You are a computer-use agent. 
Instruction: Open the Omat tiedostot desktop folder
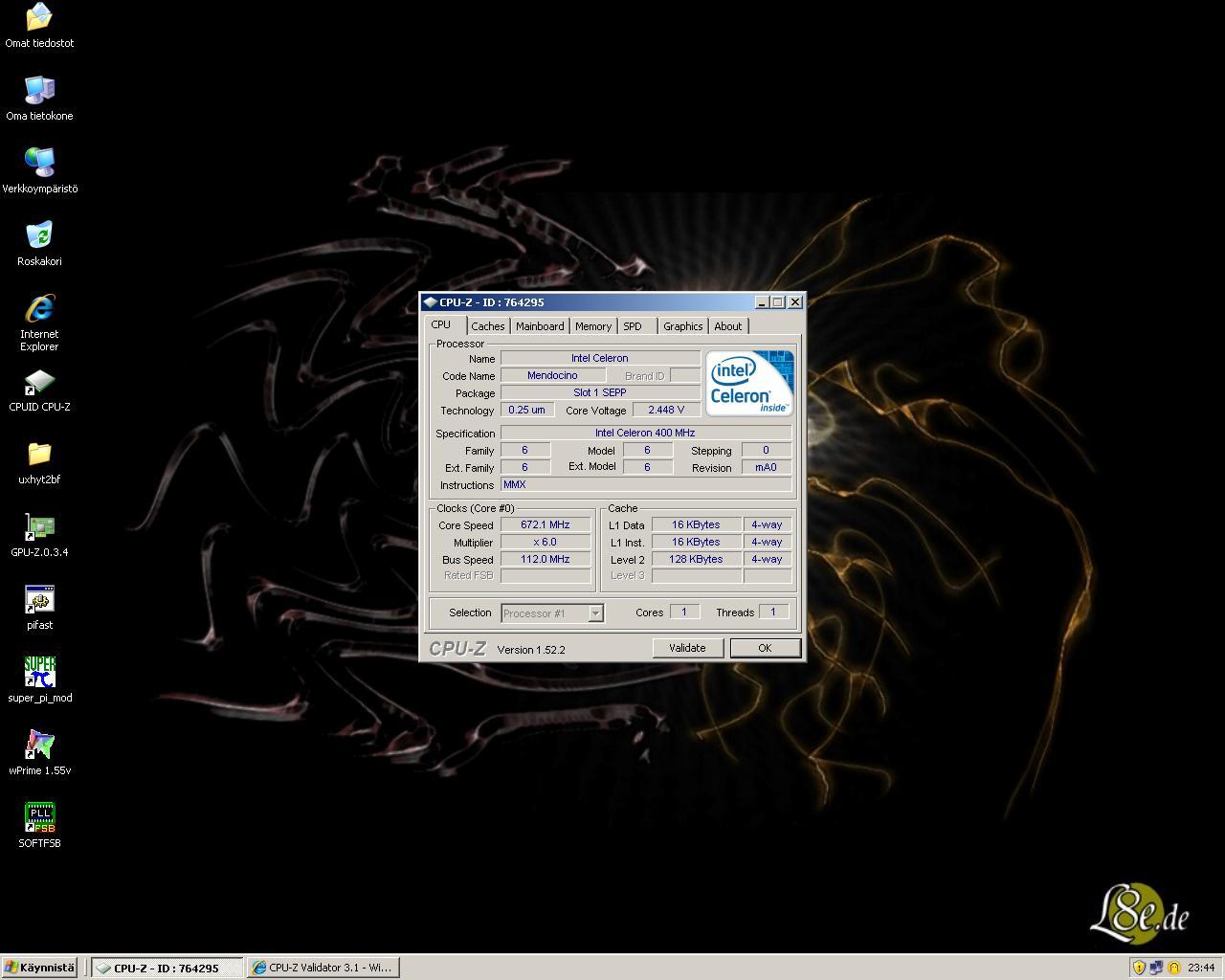point(39,26)
